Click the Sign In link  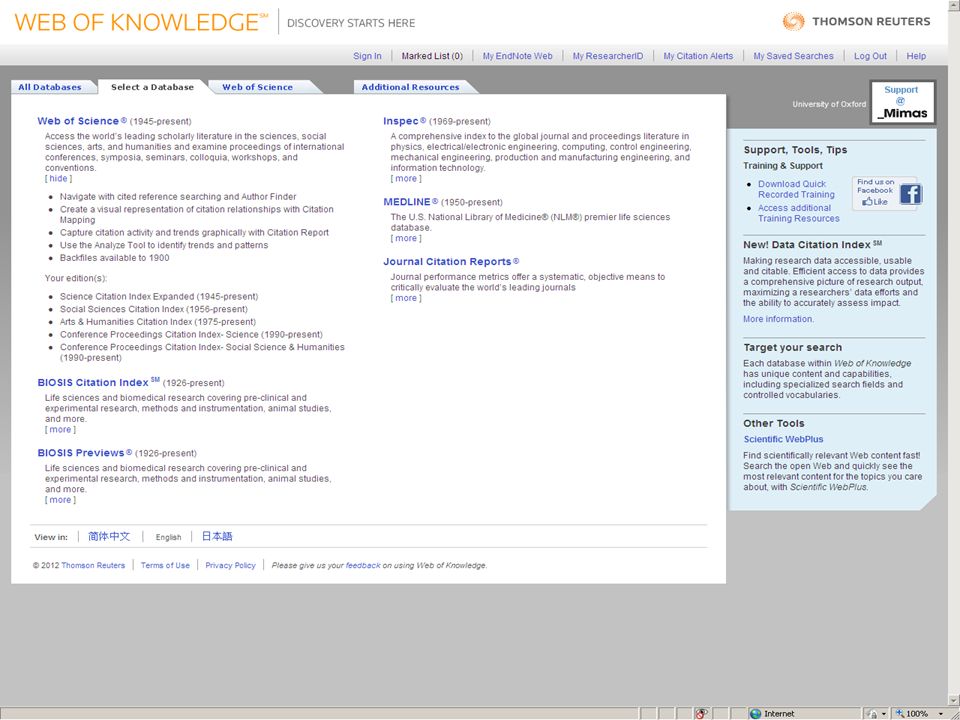click(367, 56)
